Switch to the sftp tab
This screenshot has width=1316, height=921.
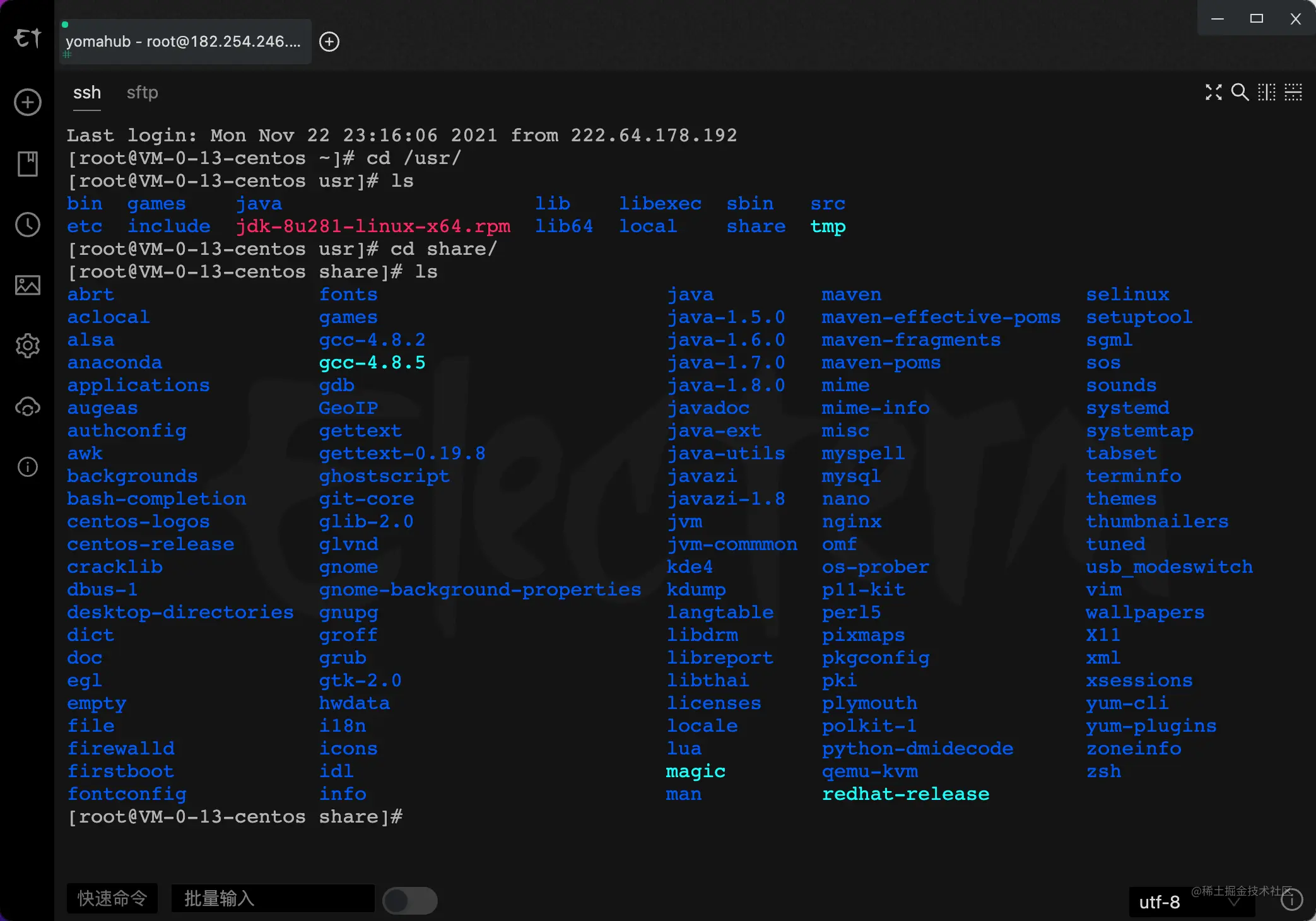(142, 93)
